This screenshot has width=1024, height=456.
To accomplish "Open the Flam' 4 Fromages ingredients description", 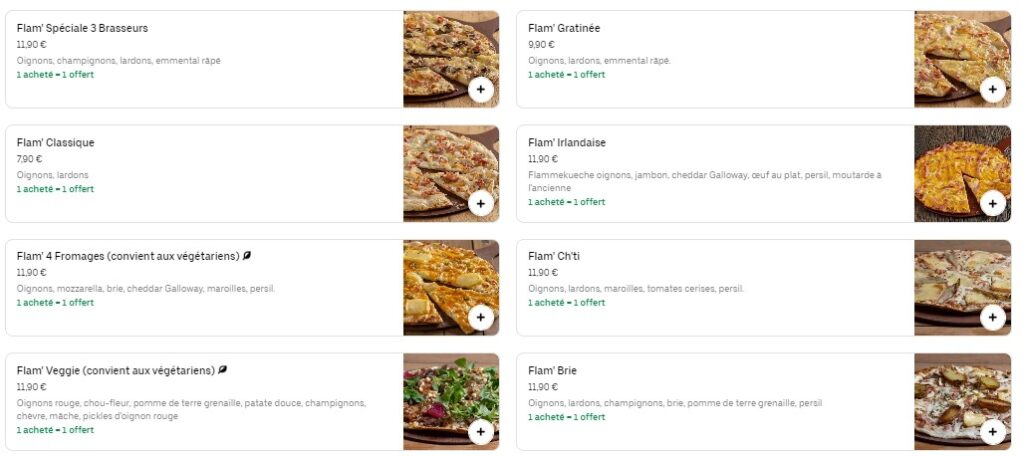I will tap(146, 289).
